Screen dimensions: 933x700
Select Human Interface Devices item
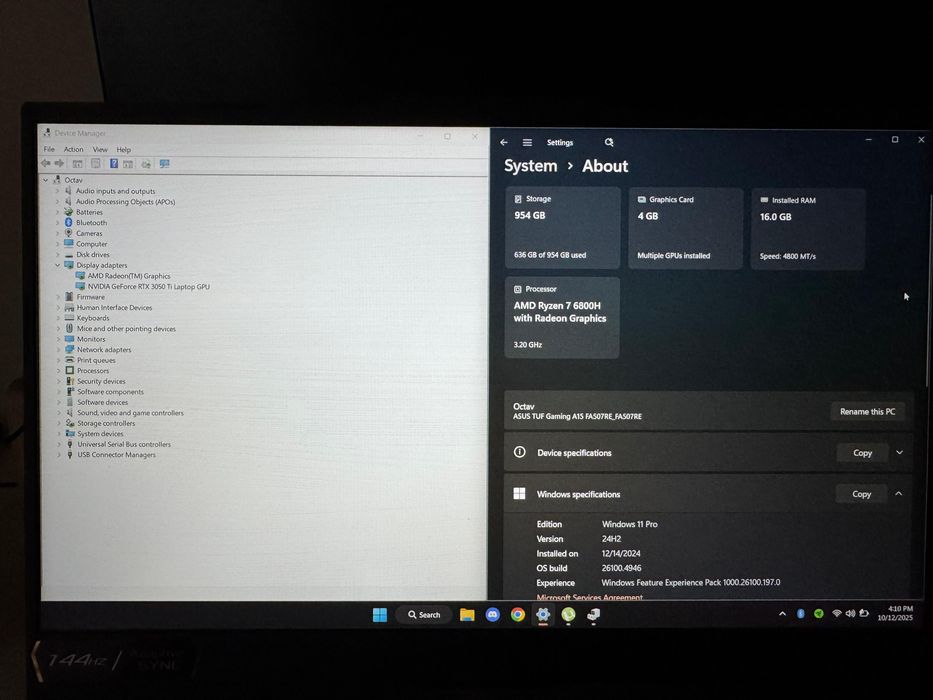pos(114,308)
